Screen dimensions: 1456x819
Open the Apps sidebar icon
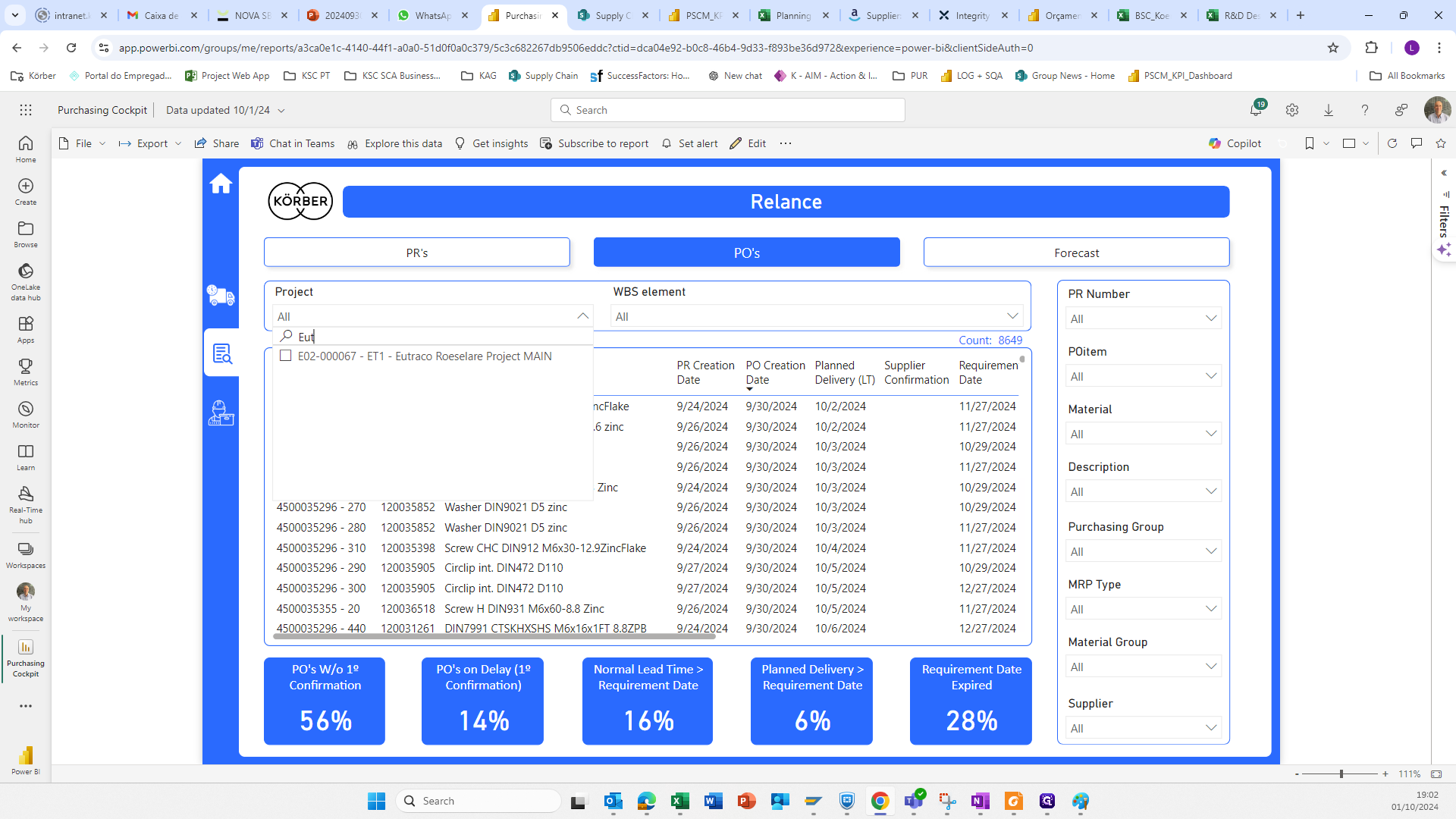26,329
